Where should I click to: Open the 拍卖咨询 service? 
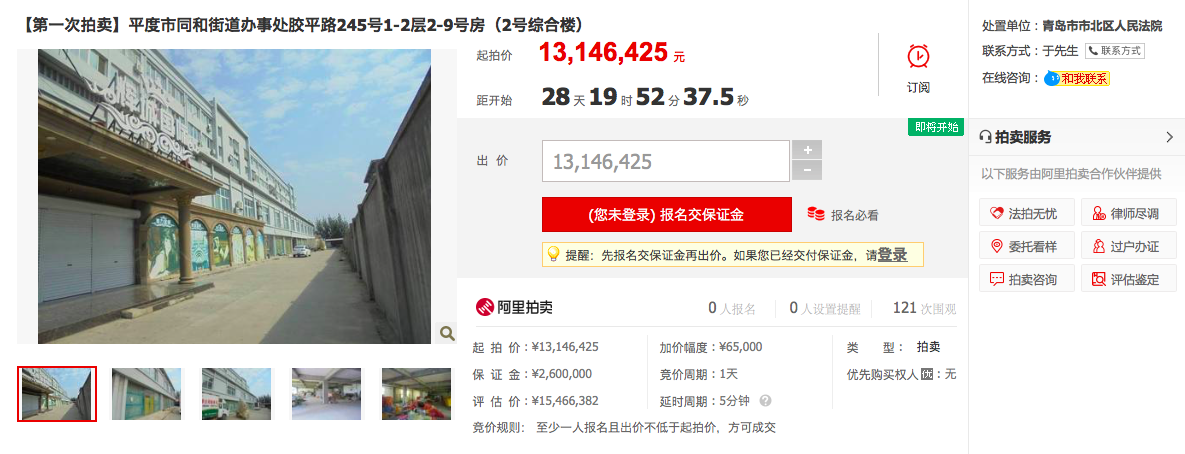coord(1026,280)
